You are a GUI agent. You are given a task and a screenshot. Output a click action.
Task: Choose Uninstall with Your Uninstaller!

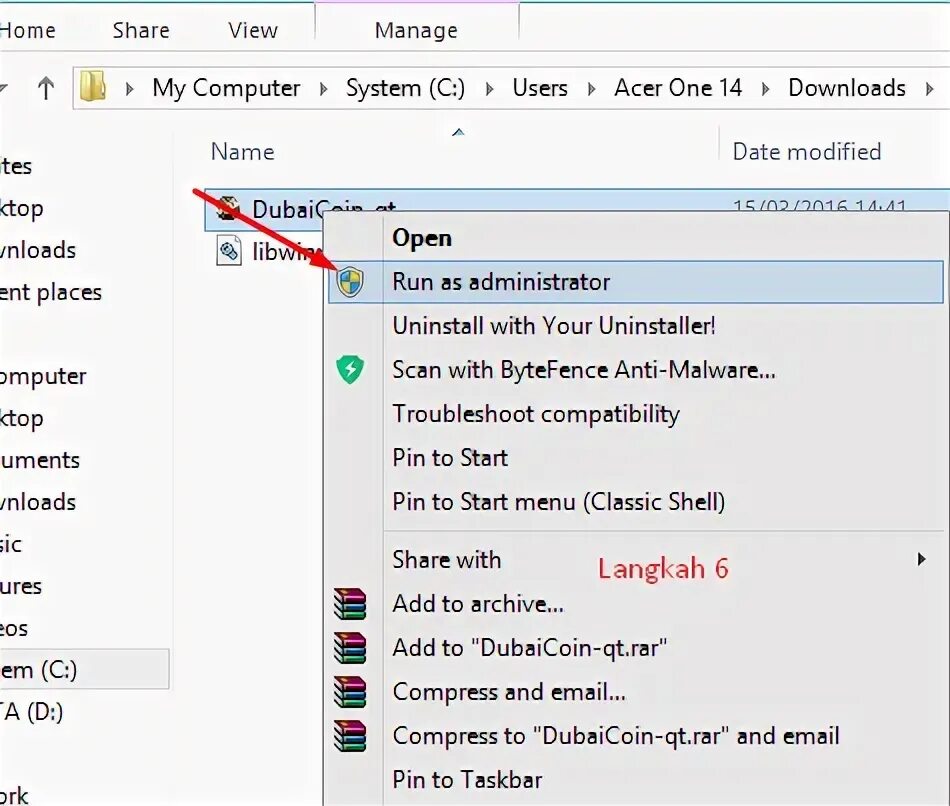(x=635, y=326)
